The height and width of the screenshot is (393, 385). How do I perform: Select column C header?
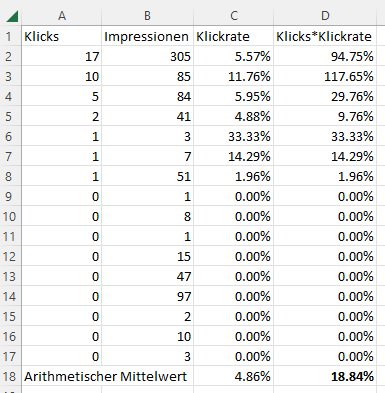point(234,15)
